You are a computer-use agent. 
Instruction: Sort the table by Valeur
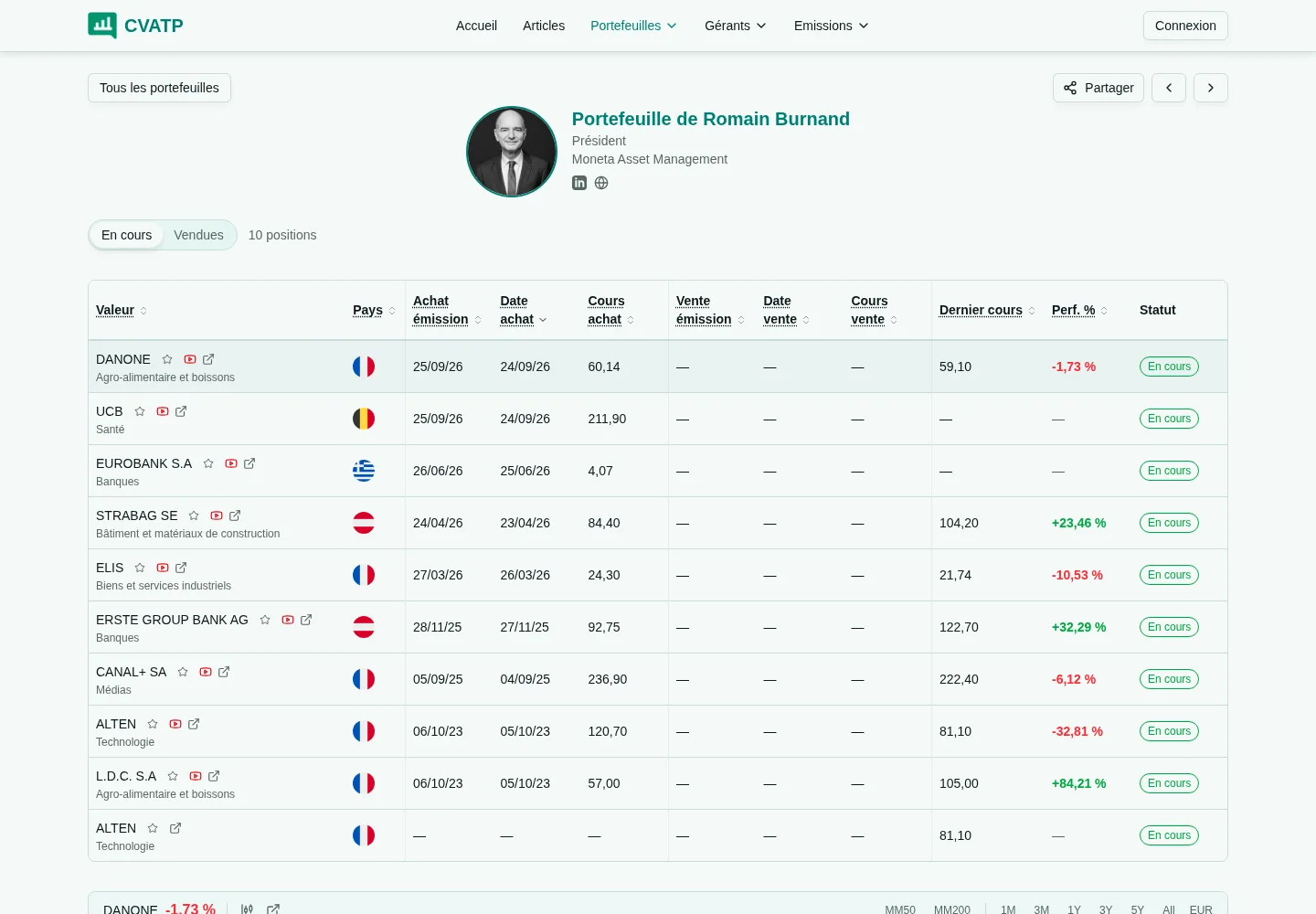122,310
